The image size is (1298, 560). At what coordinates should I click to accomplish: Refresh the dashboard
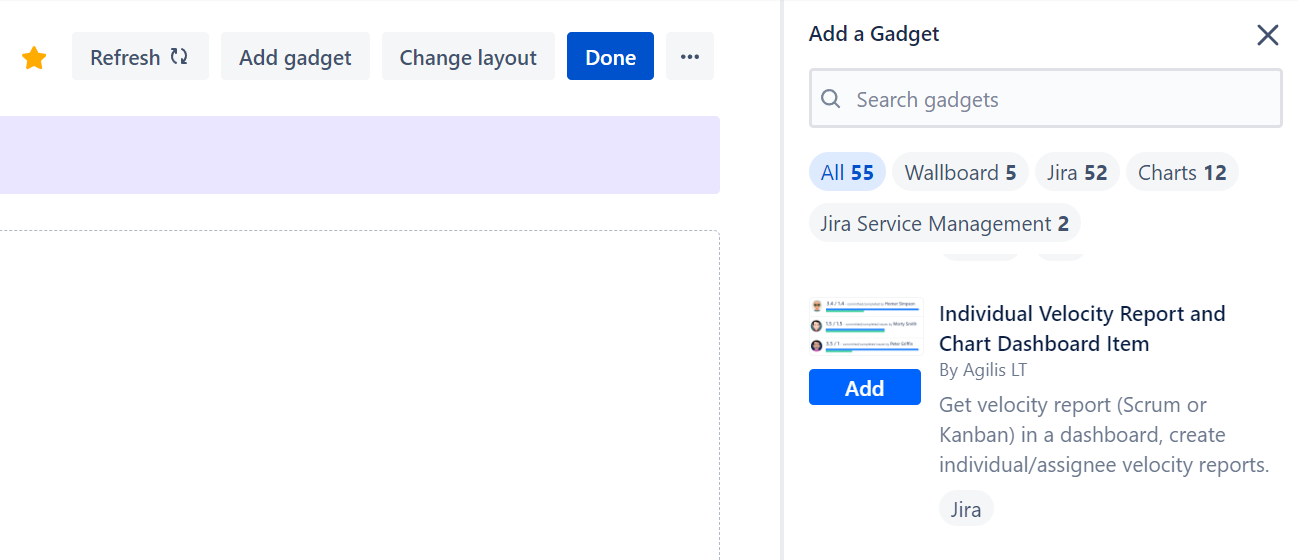tap(140, 57)
